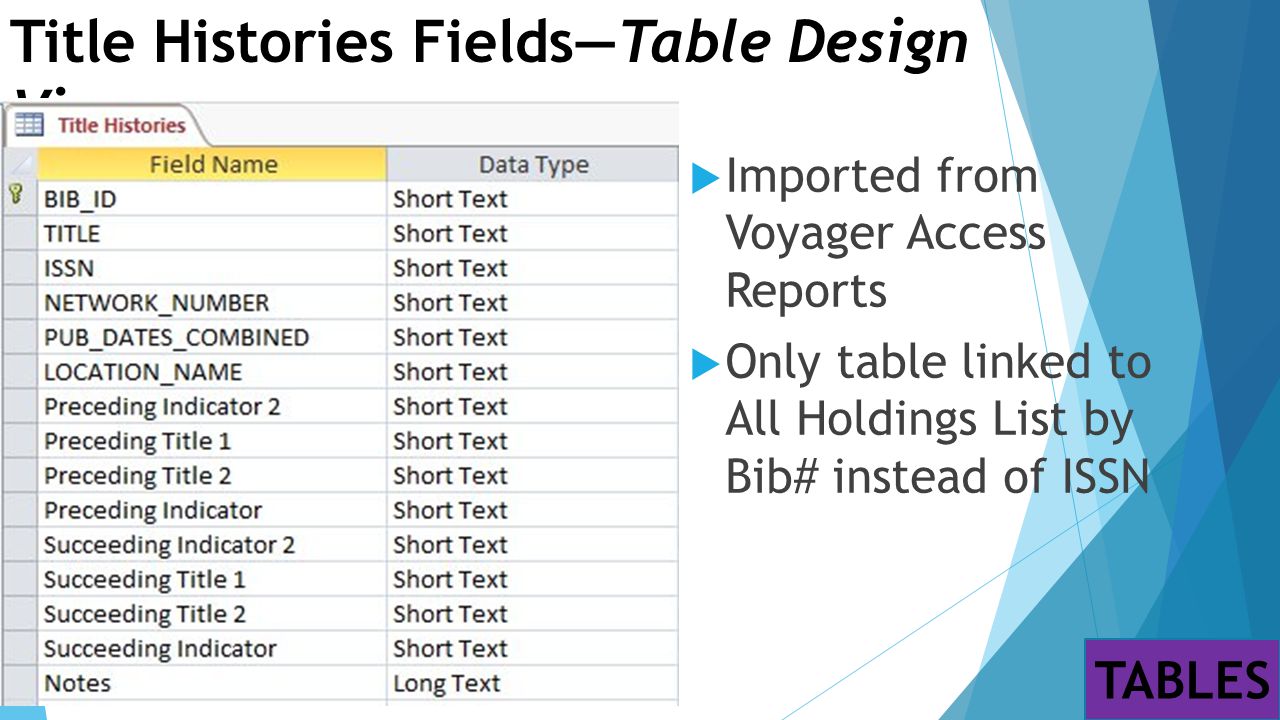Click the table icon on Title Histories tab

tap(29, 125)
